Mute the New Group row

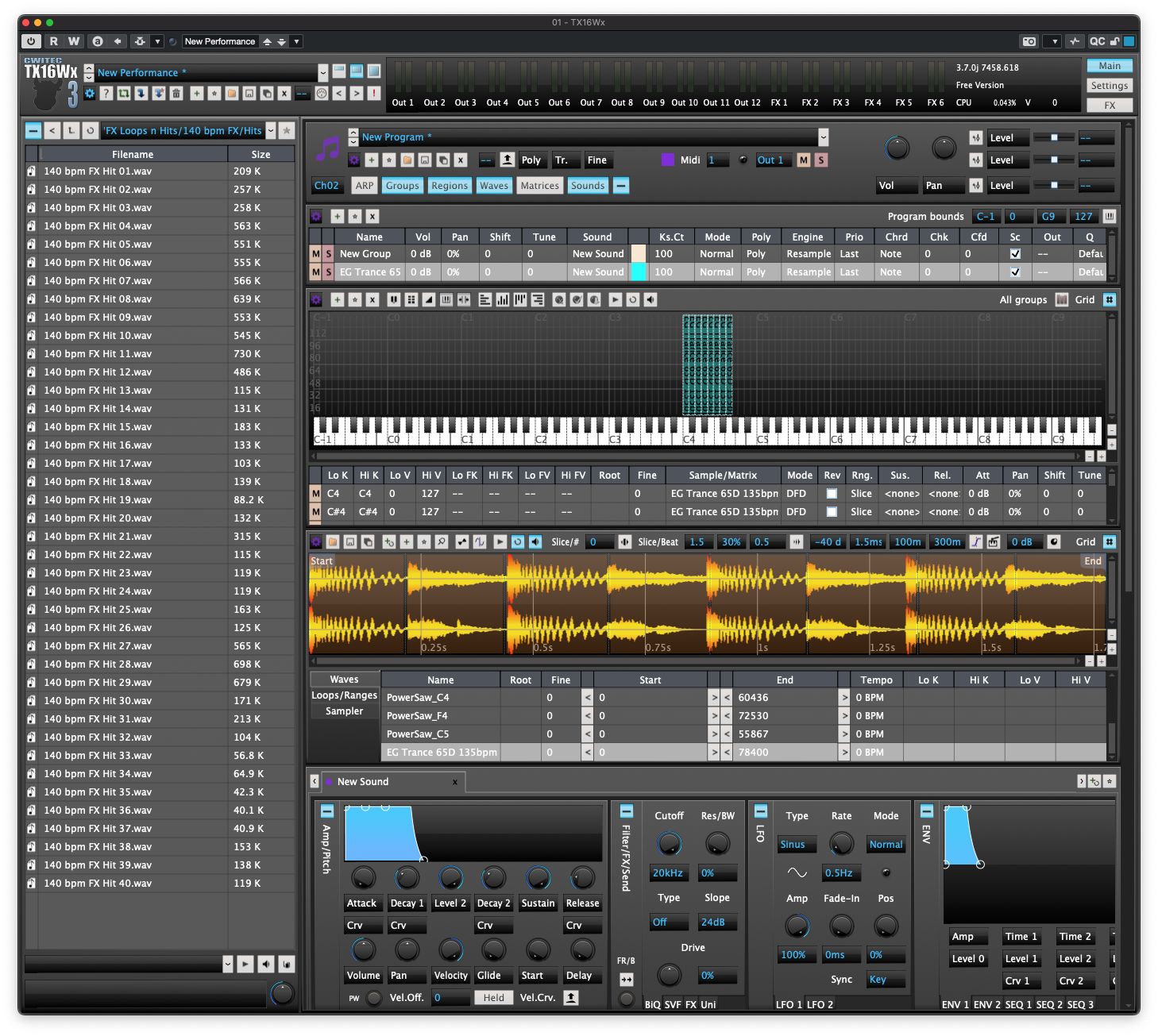pos(316,254)
